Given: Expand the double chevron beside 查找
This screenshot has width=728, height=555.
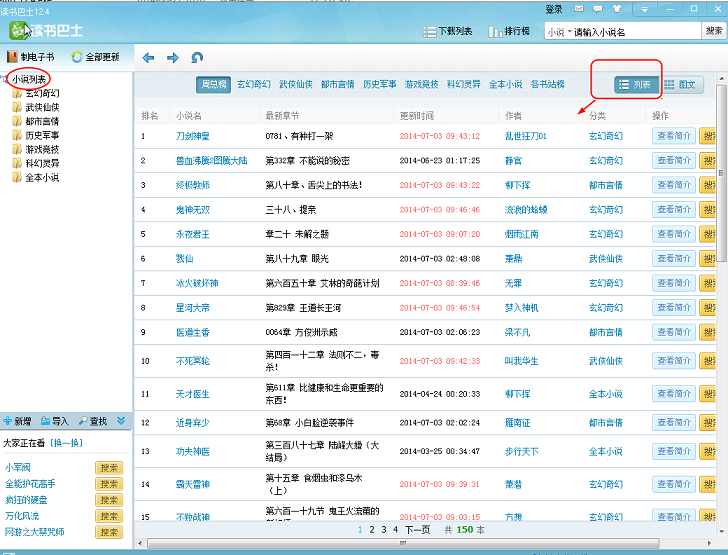Looking at the screenshot, I should click(121, 421).
